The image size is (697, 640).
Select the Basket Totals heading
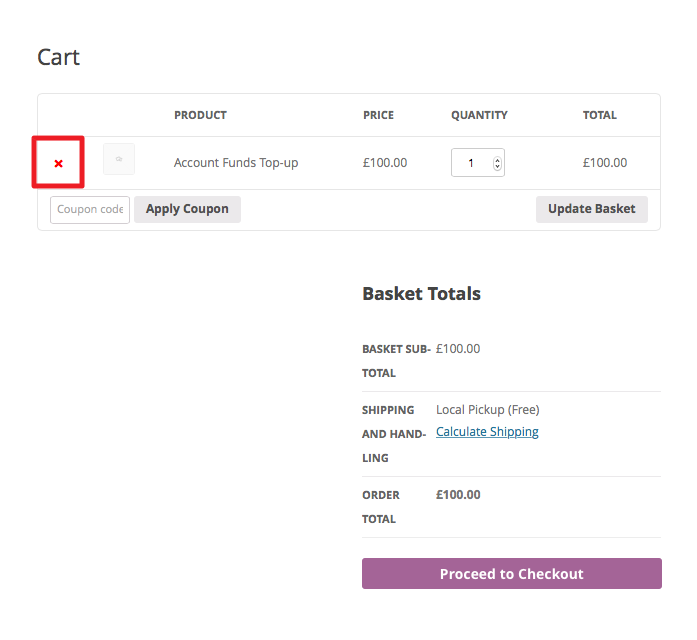[x=421, y=294]
